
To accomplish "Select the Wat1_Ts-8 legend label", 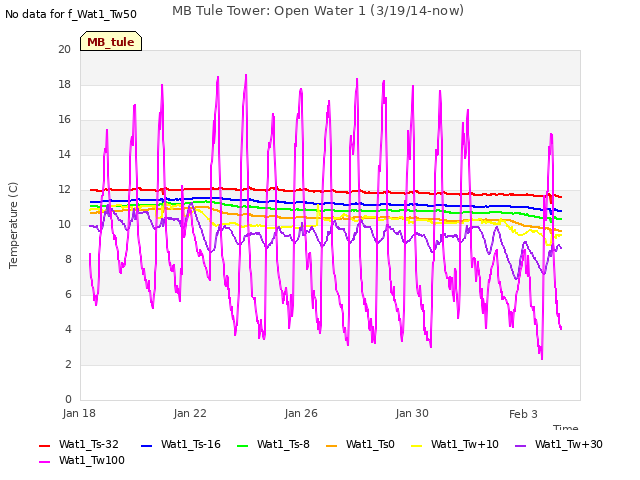I will click(283, 444).
